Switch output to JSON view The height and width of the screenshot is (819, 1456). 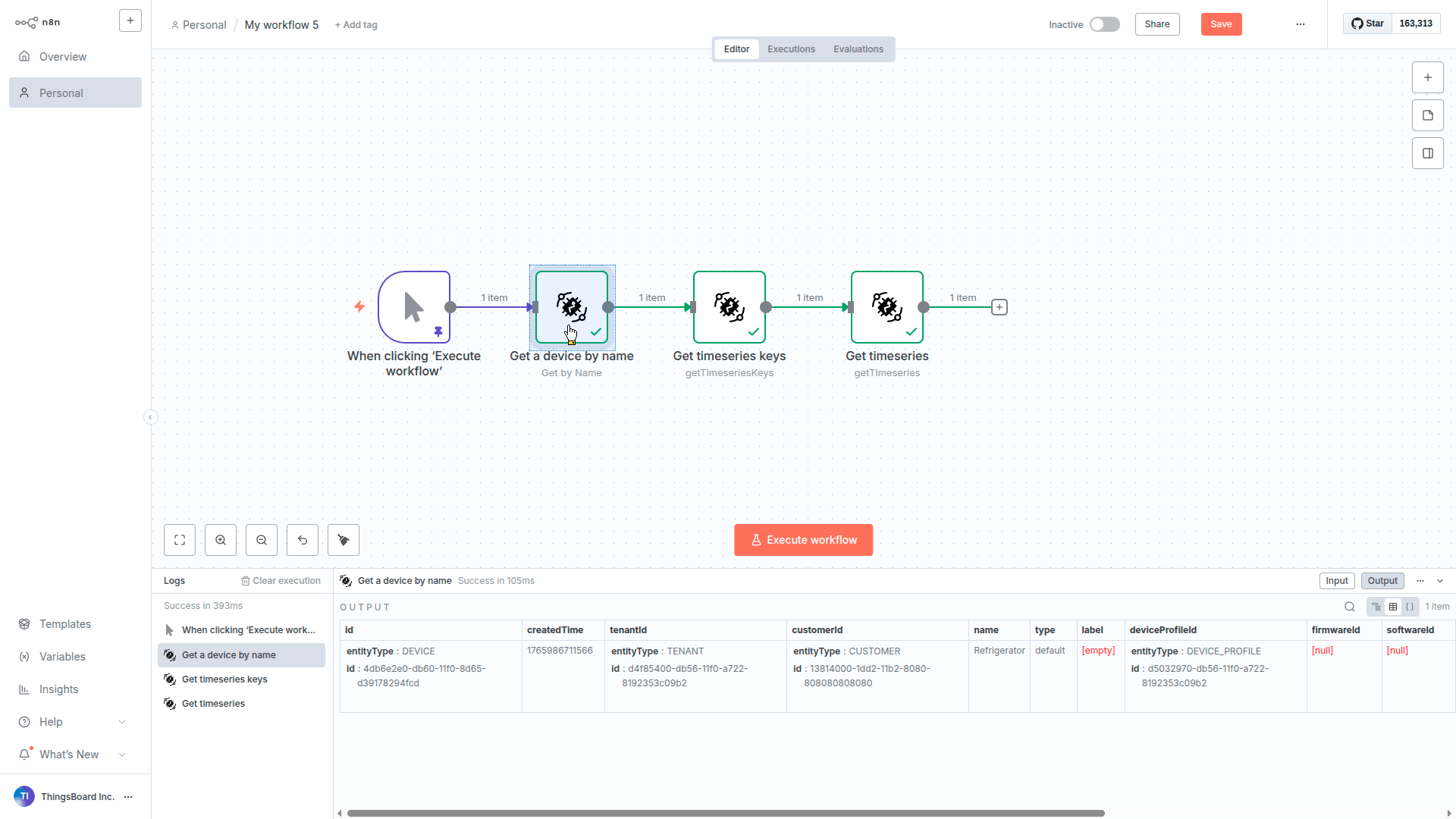1410,607
